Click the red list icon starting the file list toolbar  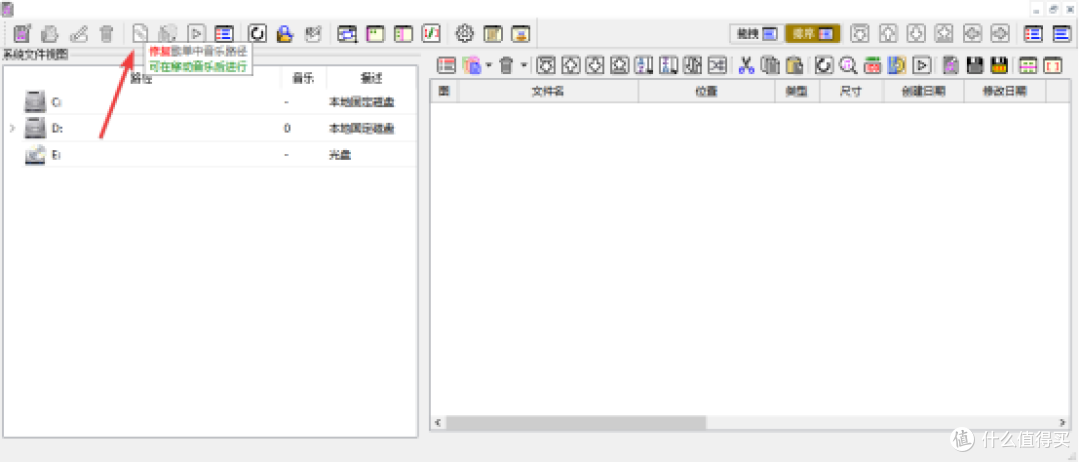point(447,65)
